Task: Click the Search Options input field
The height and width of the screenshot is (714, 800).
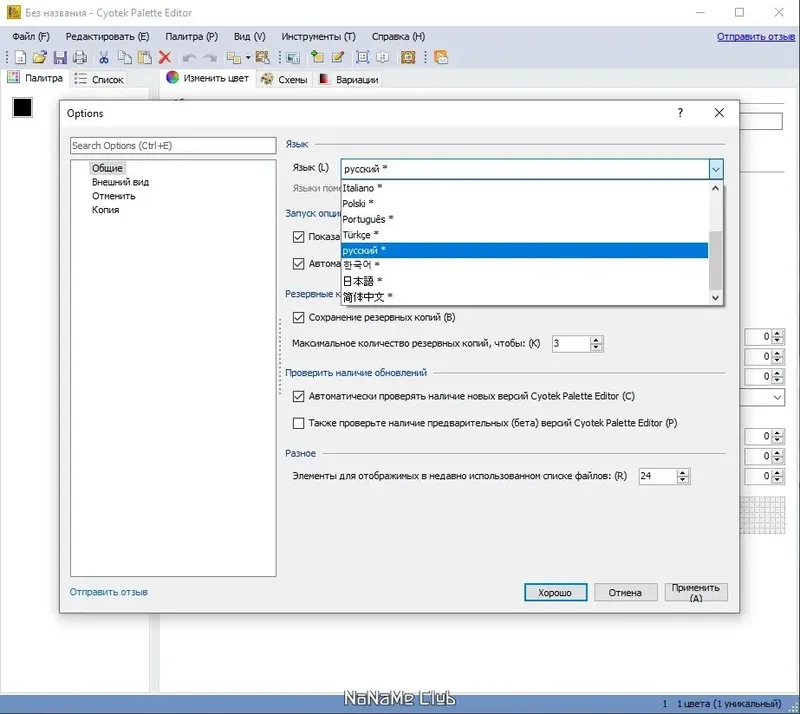Action: pyautogui.click(x=173, y=145)
